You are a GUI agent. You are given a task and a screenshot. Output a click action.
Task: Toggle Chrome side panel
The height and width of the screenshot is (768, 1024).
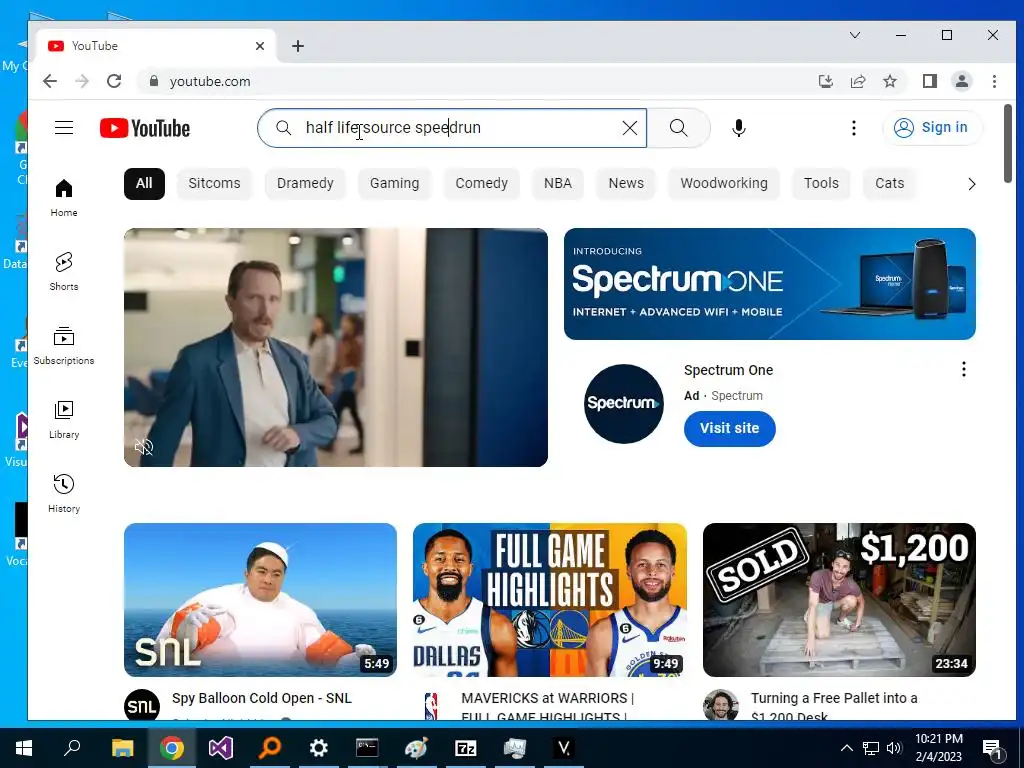[929, 81]
